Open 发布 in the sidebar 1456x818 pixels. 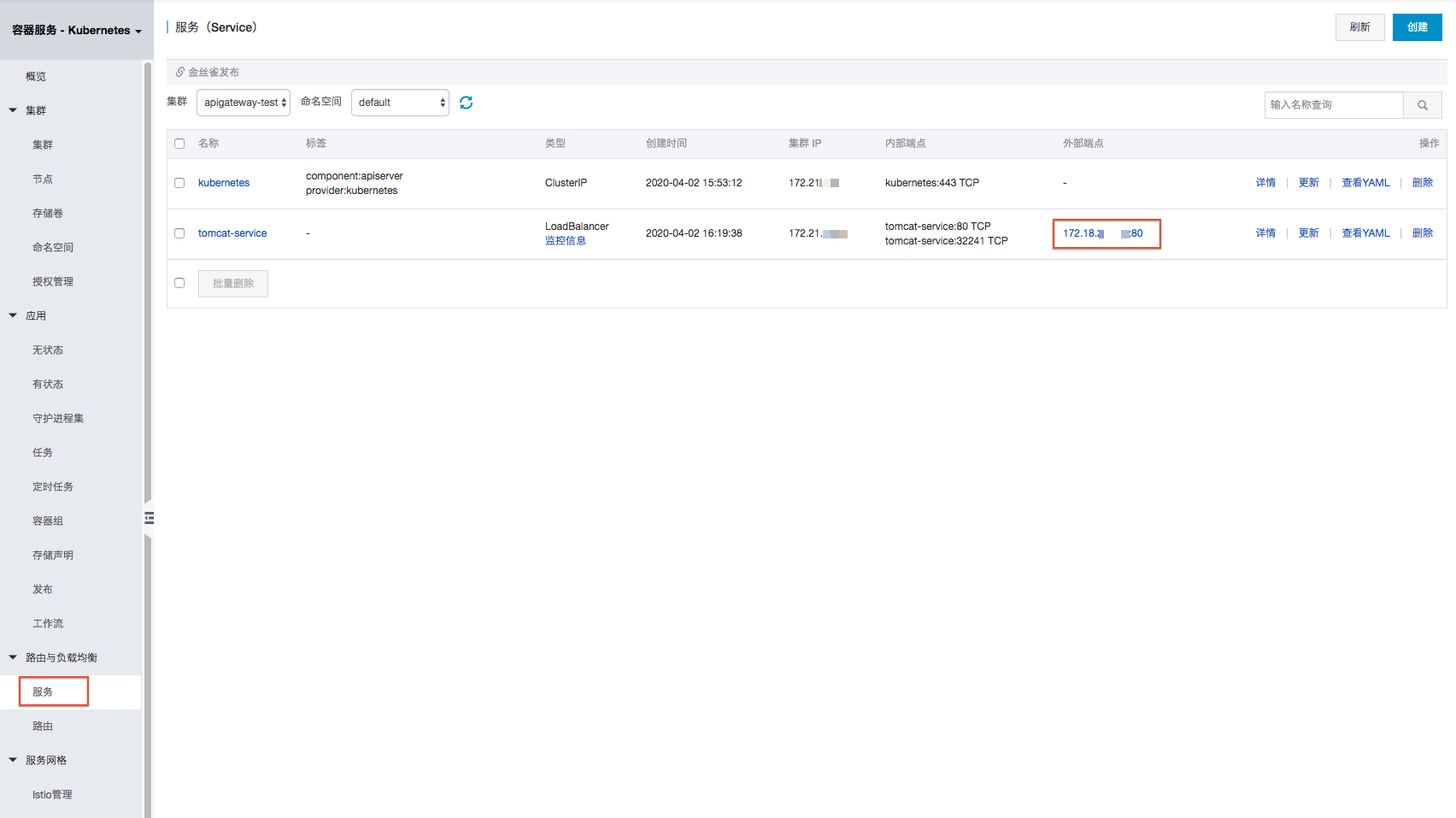(x=43, y=589)
